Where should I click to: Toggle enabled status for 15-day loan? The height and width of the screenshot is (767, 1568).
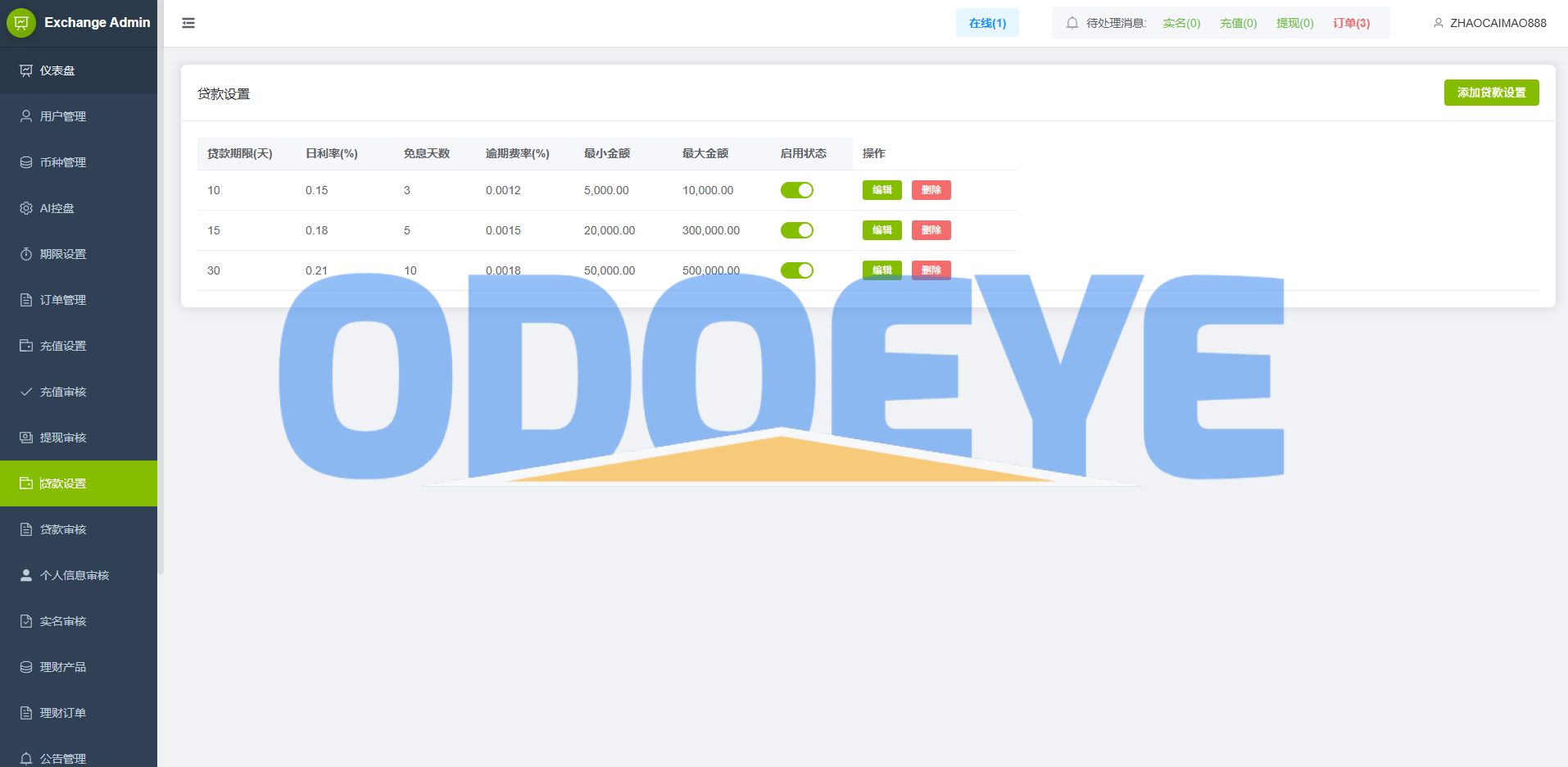pos(796,230)
